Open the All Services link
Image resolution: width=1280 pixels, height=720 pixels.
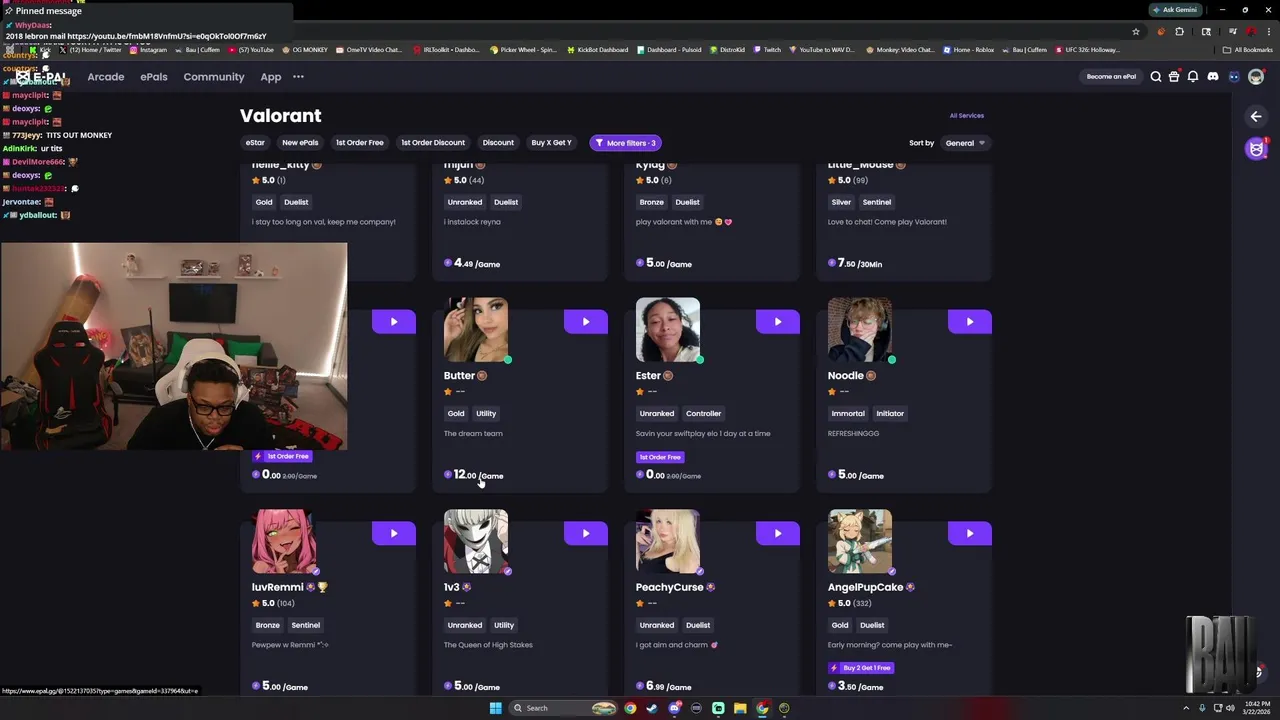point(967,116)
